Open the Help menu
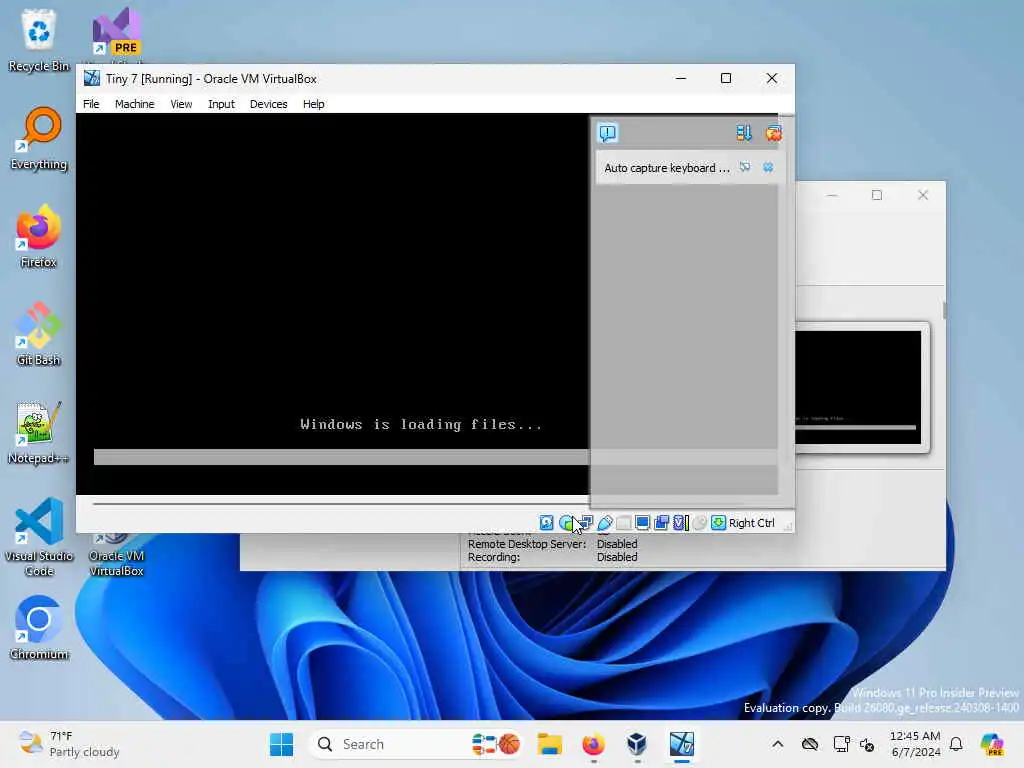Screen dimensions: 1024x768 (313, 104)
